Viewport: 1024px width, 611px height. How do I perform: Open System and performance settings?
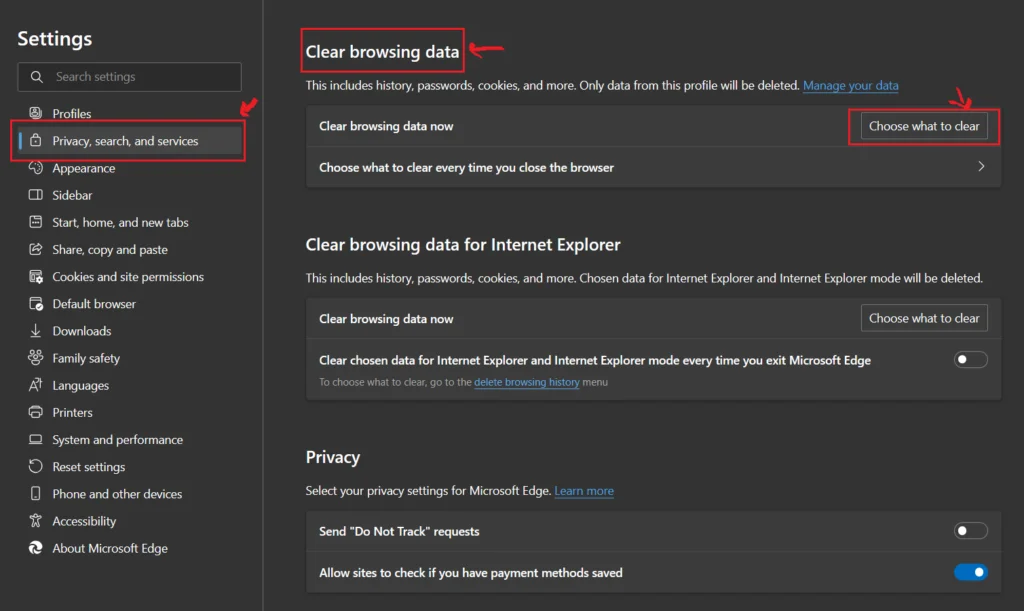point(118,440)
